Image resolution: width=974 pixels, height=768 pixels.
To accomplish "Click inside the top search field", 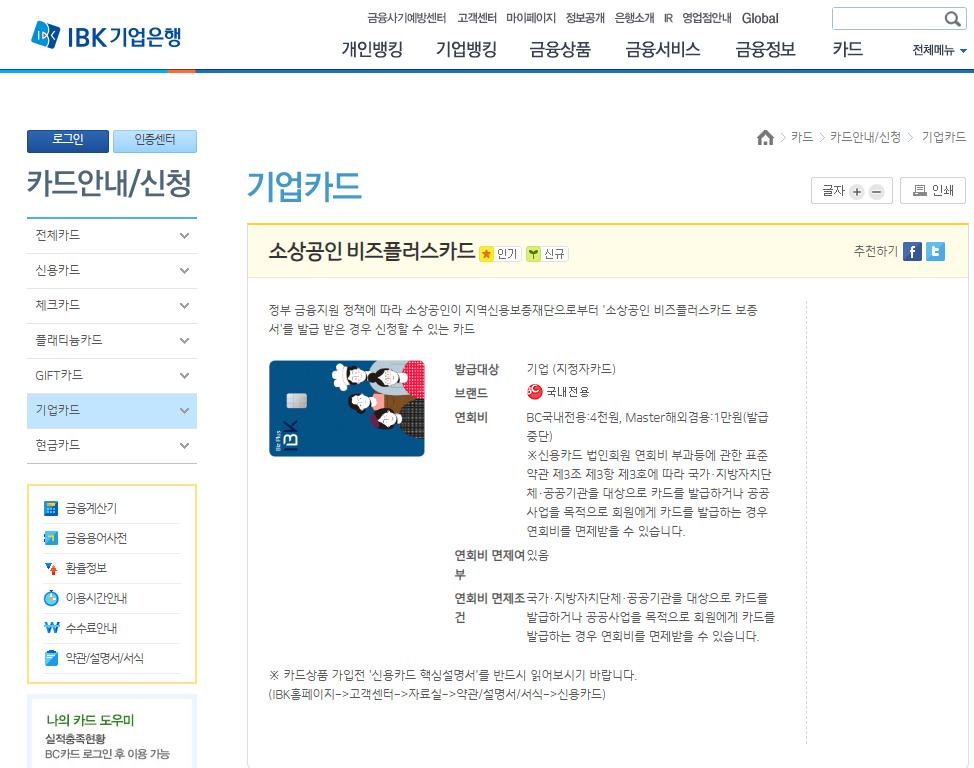I will click(x=886, y=19).
